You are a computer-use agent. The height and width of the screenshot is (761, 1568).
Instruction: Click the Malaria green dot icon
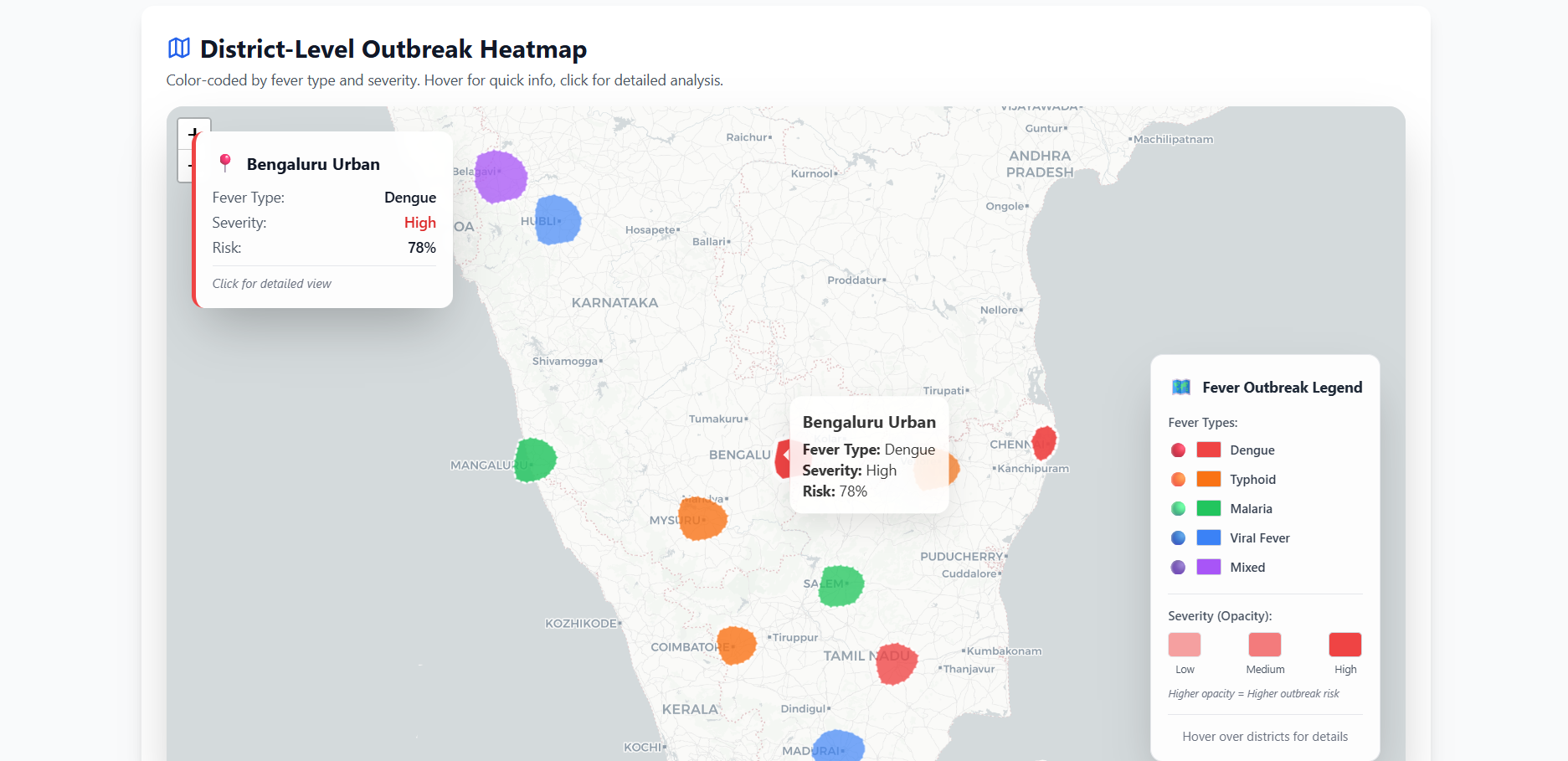(1178, 509)
